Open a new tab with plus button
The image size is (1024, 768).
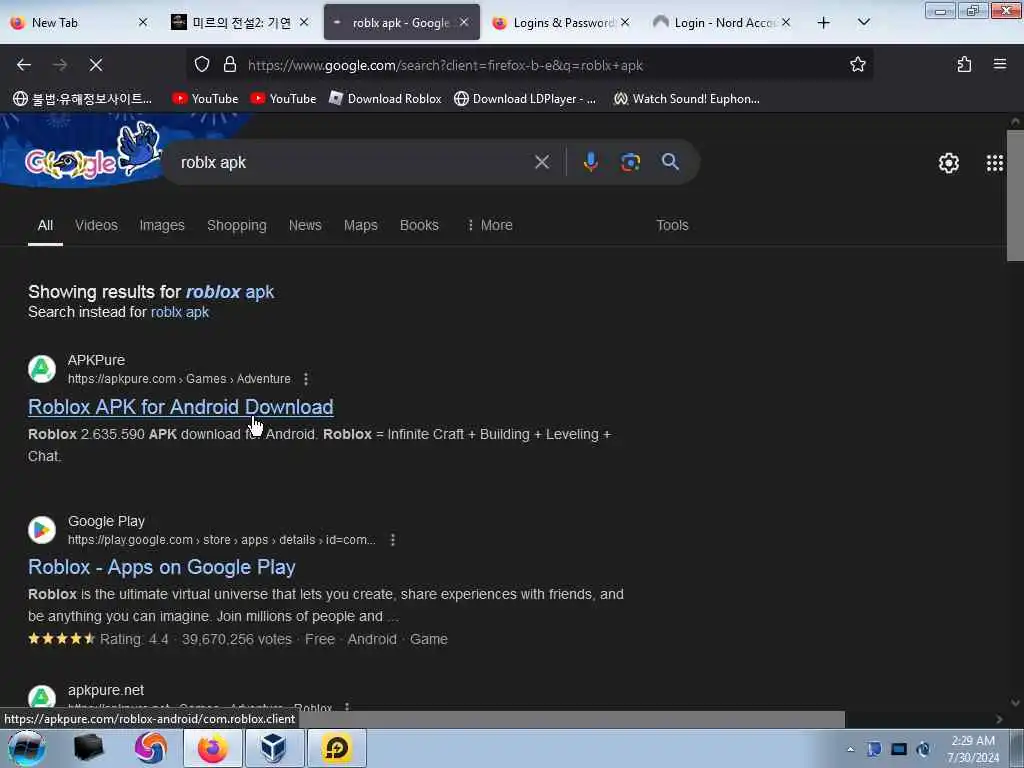coord(824,23)
